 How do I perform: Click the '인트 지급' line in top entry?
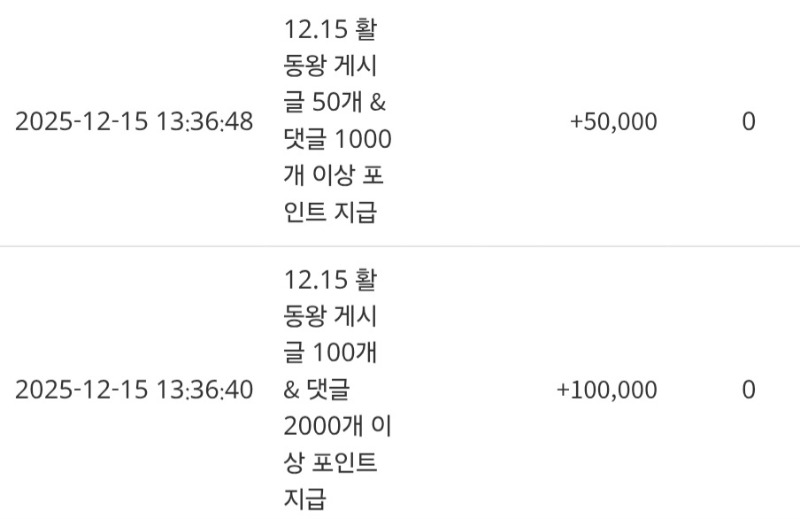pos(329,212)
